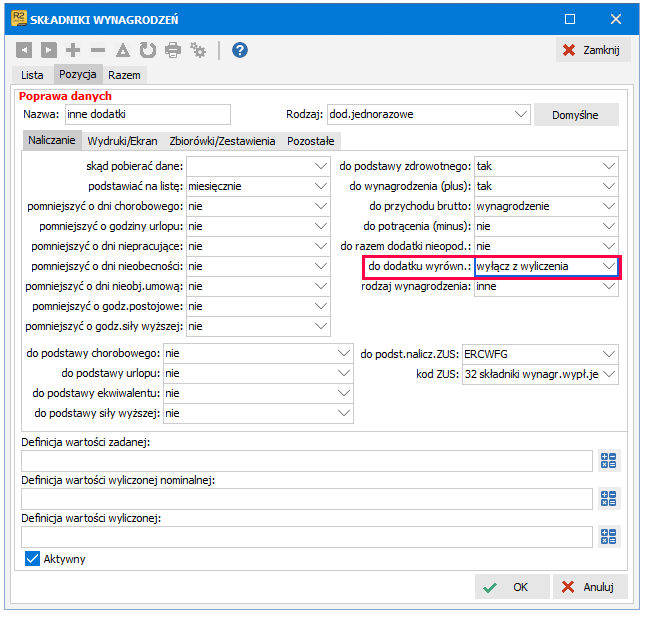648x619 pixels.
Task: Open do razem dodatki nieopod. dropdown
Action: point(609,246)
